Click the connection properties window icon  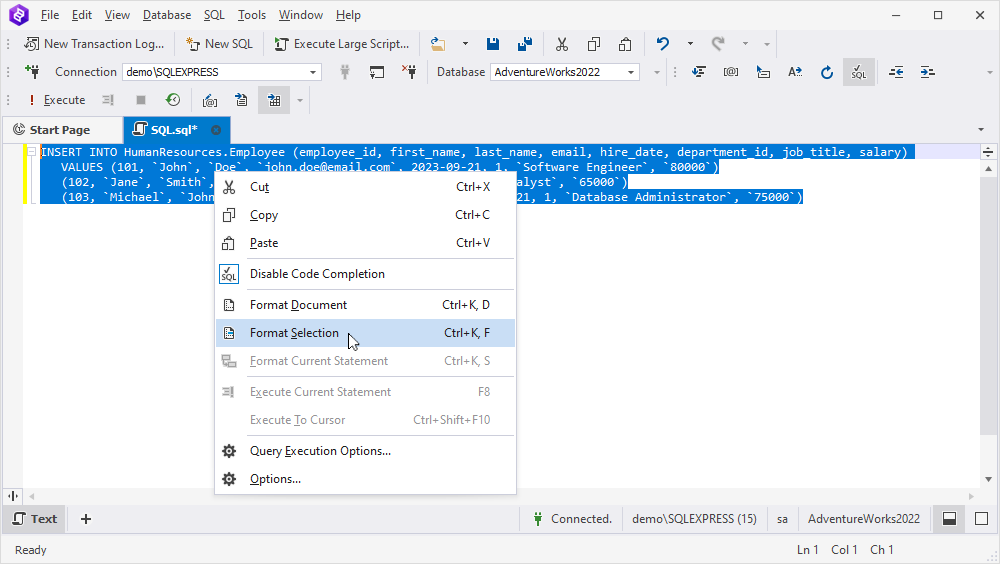[x=377, y=72]
